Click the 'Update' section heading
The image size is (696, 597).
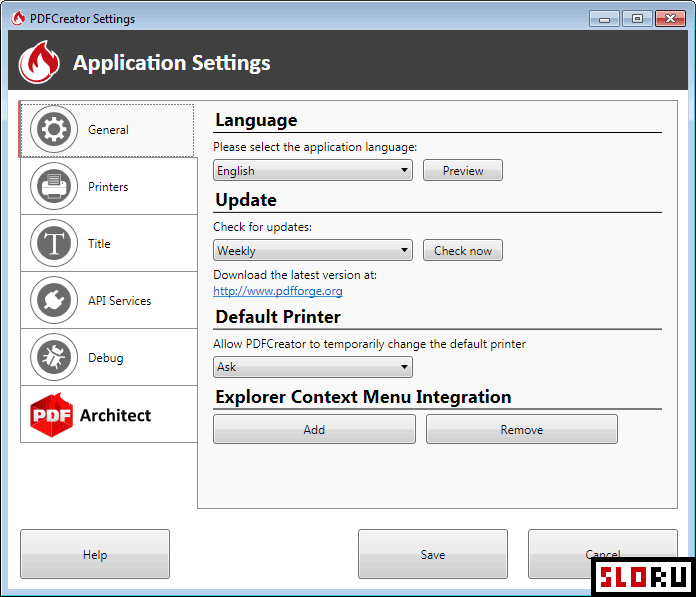pos(246,201)
